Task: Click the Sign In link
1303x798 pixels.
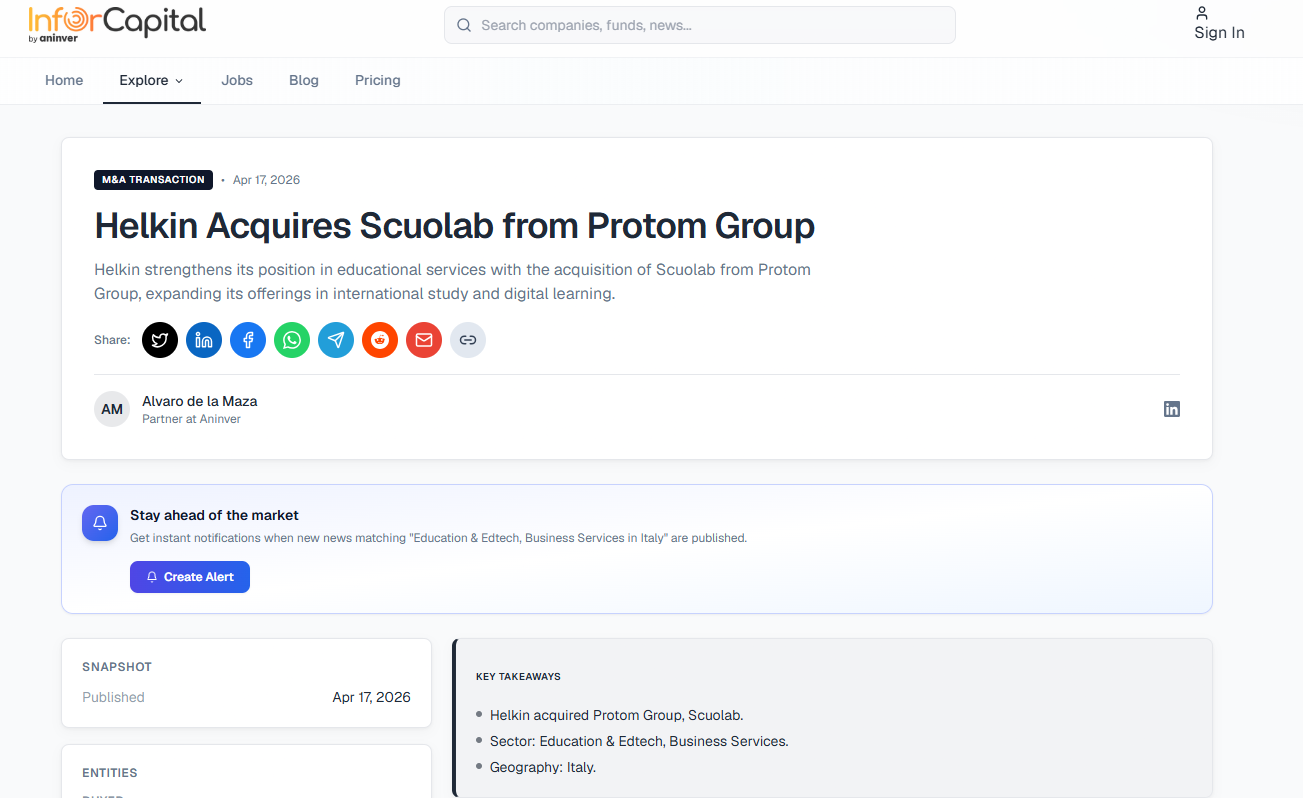Action: point(1219,33)
